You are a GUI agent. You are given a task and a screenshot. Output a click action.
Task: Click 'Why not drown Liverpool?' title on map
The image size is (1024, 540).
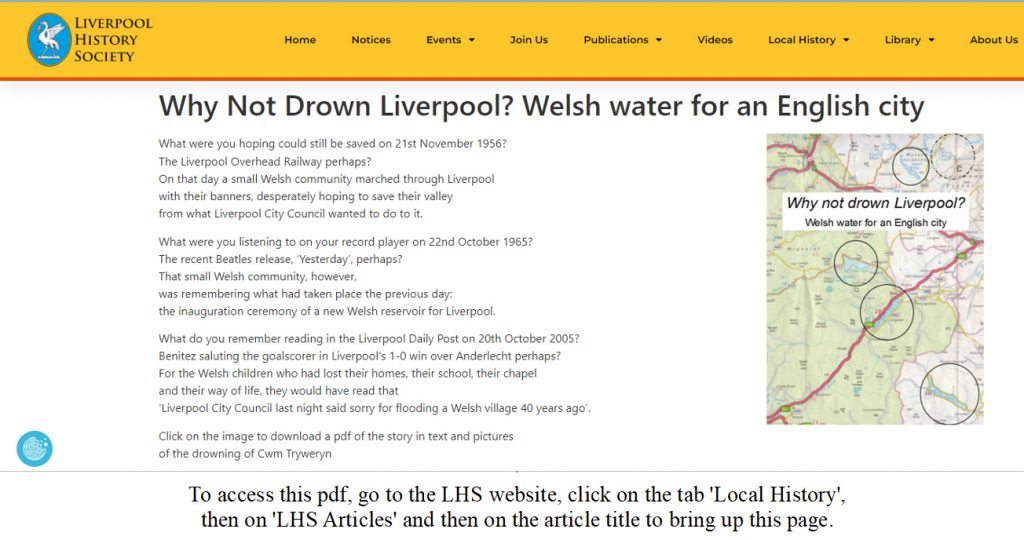click(x=875, y=203)
